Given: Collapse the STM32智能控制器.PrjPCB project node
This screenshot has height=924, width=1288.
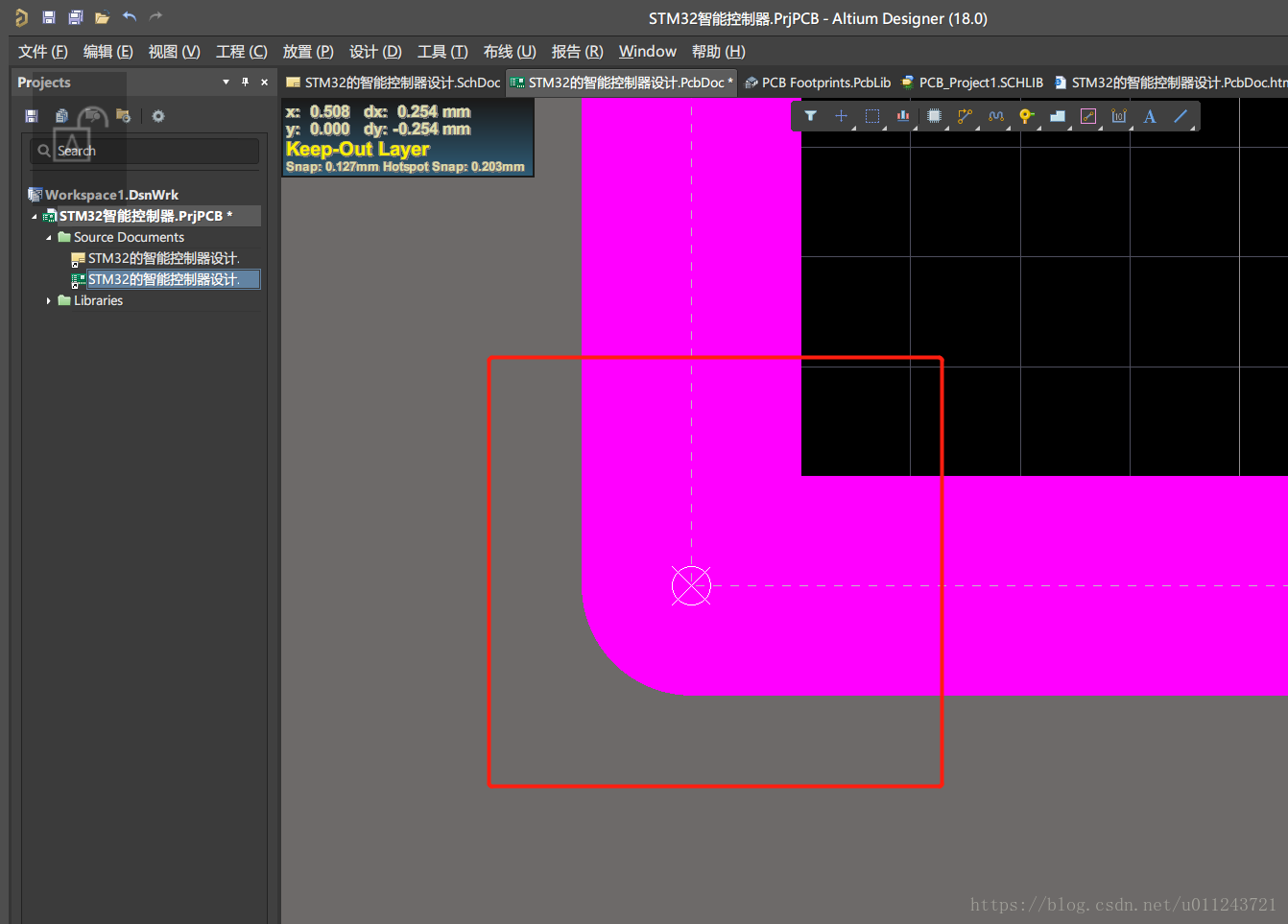Looking at the screenshot, I should (x=35, y=217).
